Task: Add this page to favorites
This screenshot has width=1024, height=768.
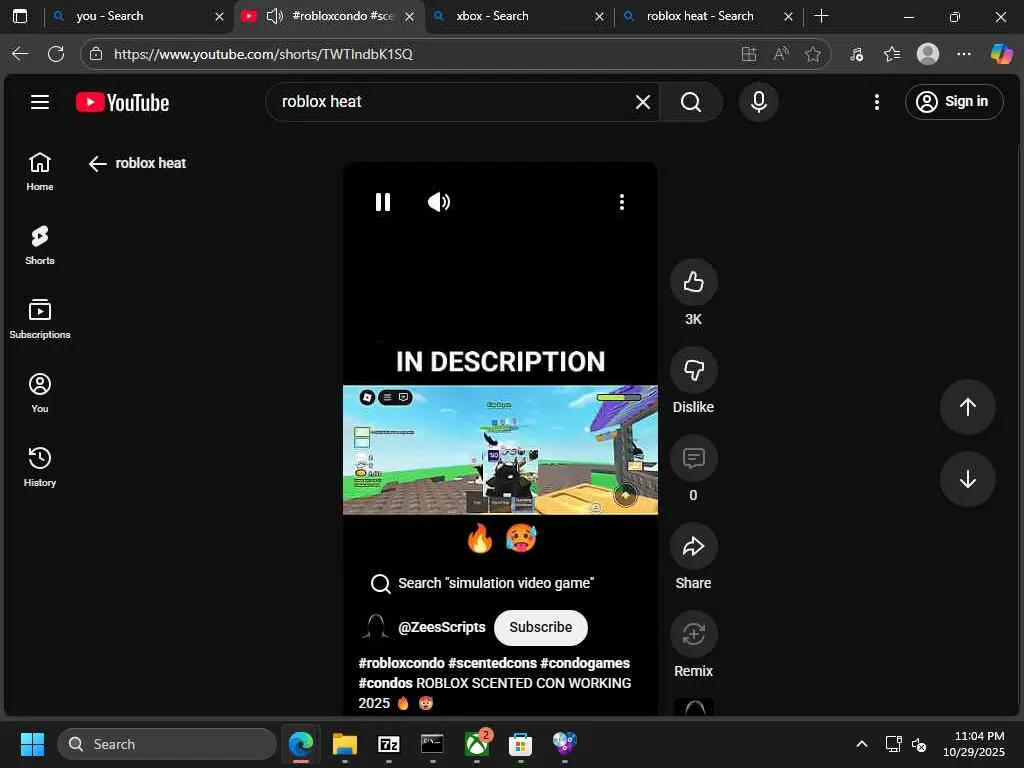Action: pyautogui.click(x=812, y=54)
